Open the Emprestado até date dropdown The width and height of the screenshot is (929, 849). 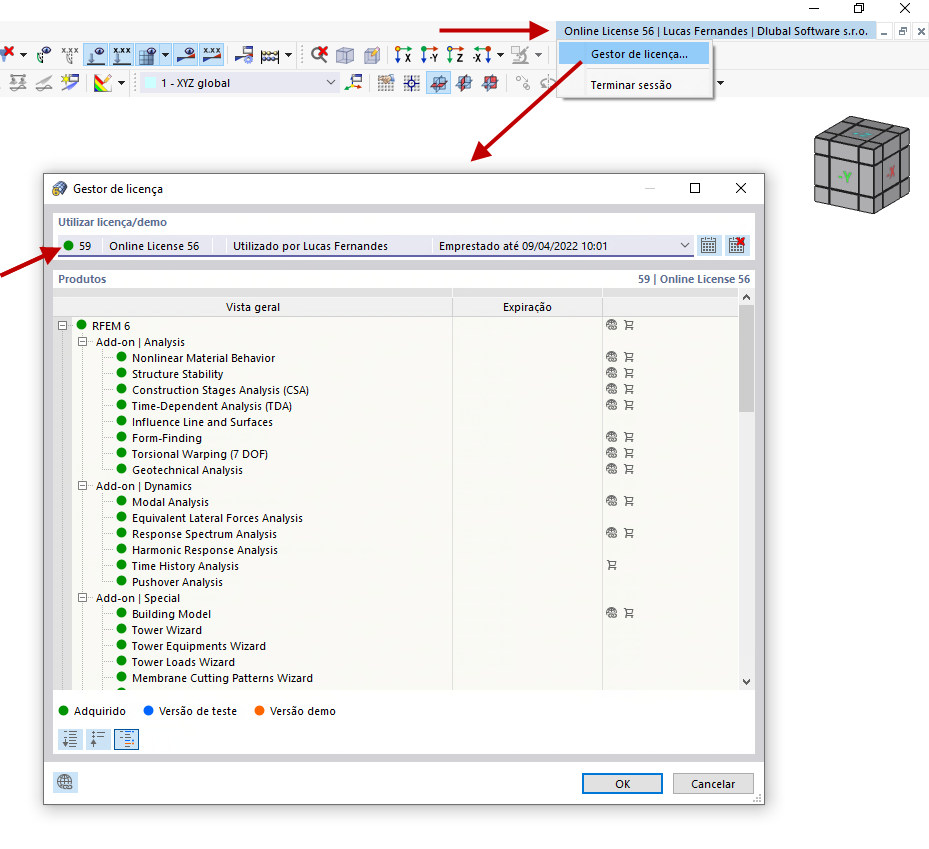coord(686,245)
